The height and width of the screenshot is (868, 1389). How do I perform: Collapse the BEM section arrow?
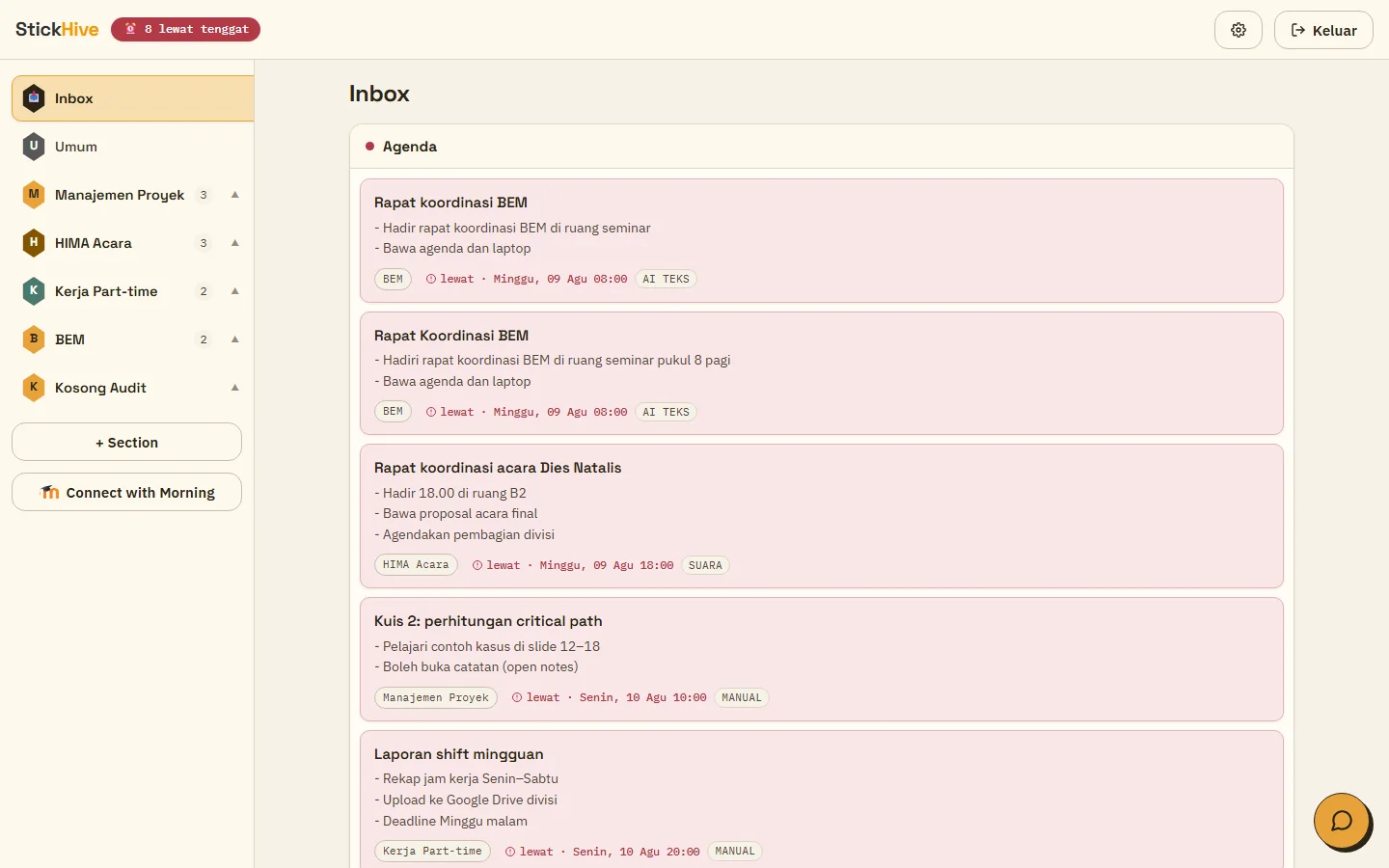point(234,339)
